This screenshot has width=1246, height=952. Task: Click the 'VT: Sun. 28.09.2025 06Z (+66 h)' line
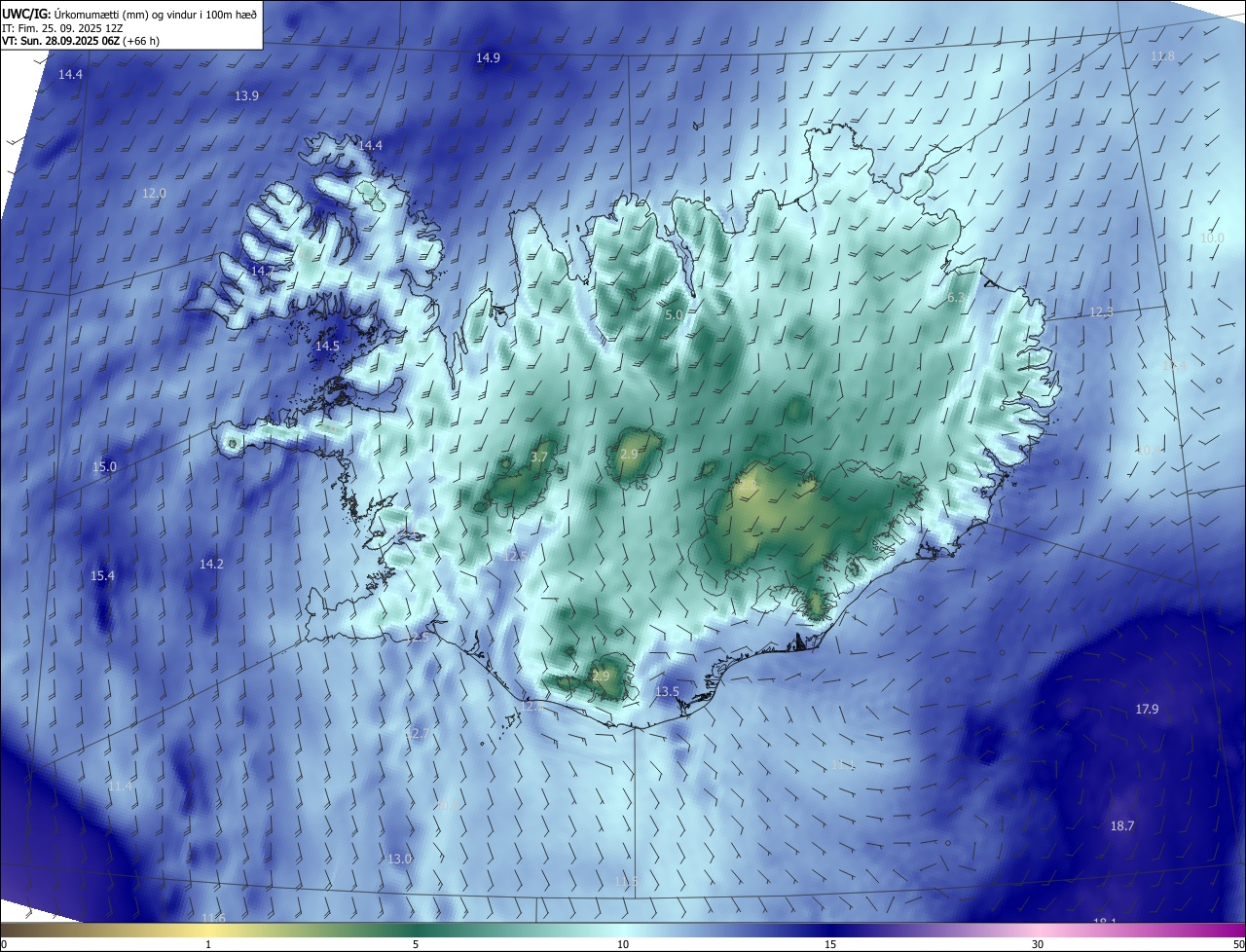point(81,42)
